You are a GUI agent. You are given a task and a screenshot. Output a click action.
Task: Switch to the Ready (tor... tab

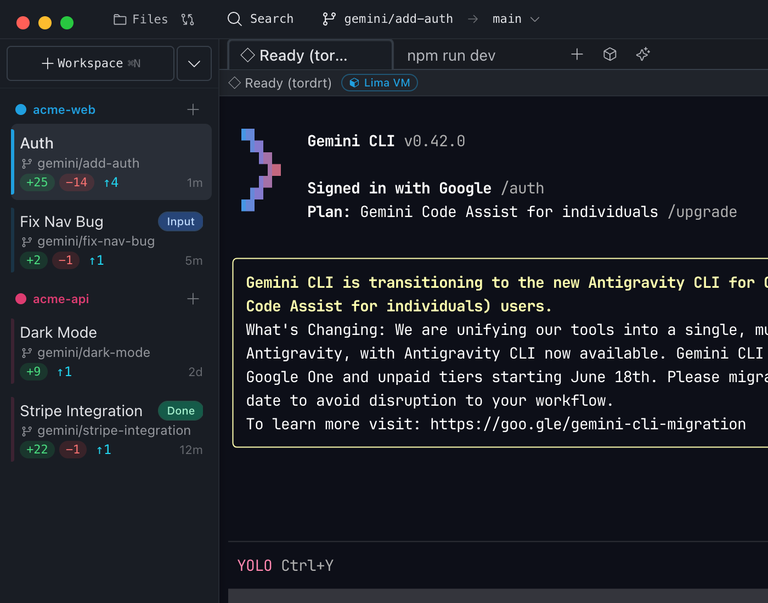[311, 55]
